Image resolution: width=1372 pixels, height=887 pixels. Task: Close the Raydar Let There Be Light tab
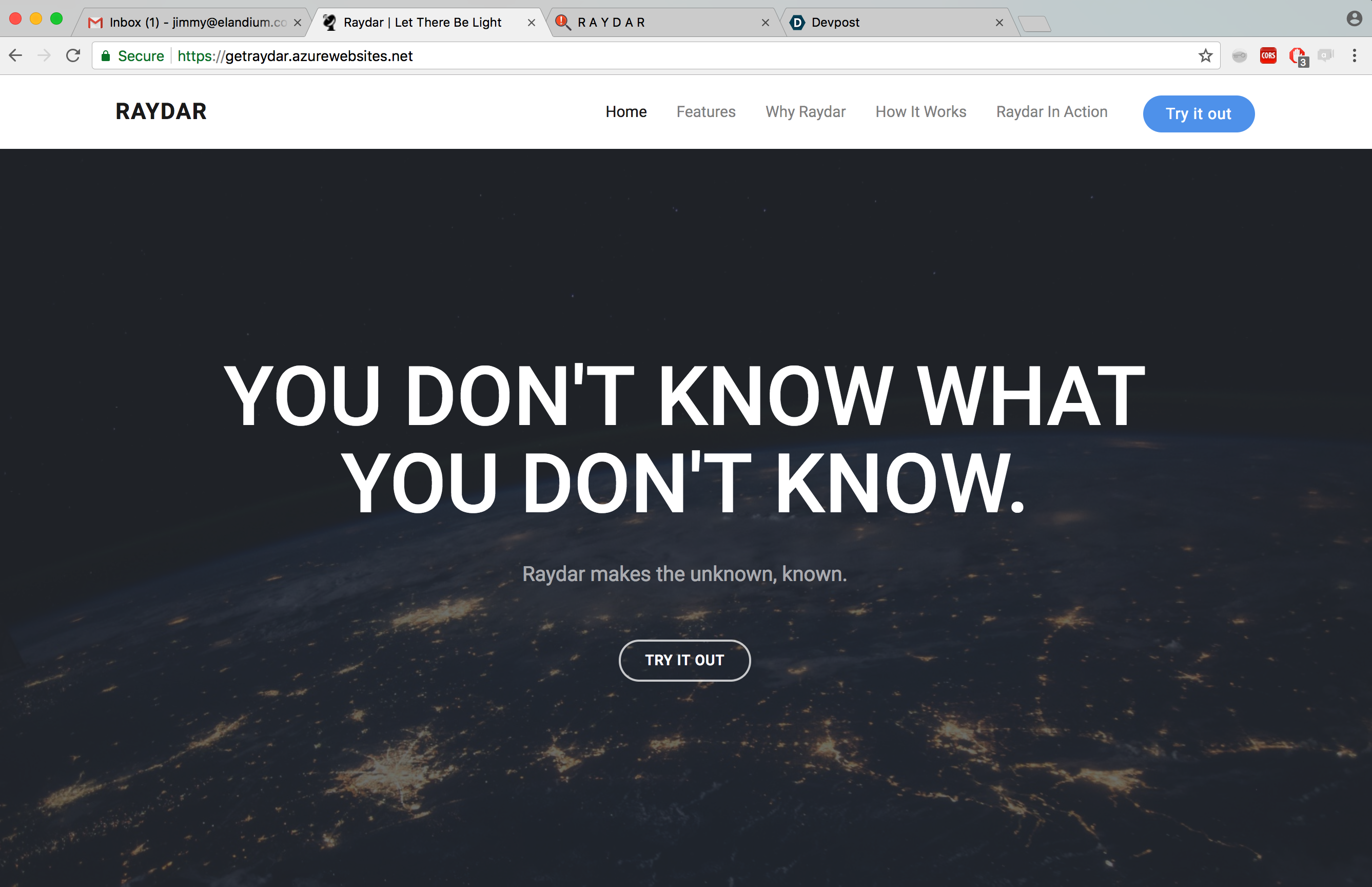pos(532,23)
